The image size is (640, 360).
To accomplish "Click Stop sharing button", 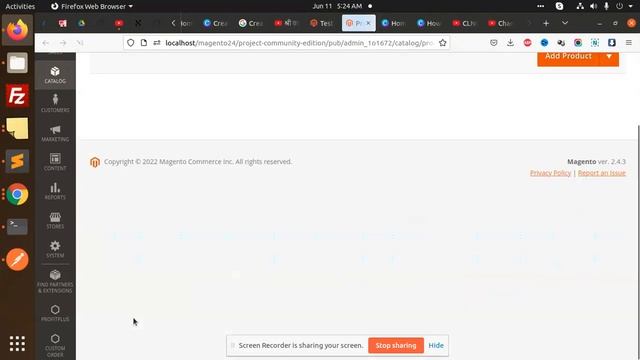I will tap(396, 345).
